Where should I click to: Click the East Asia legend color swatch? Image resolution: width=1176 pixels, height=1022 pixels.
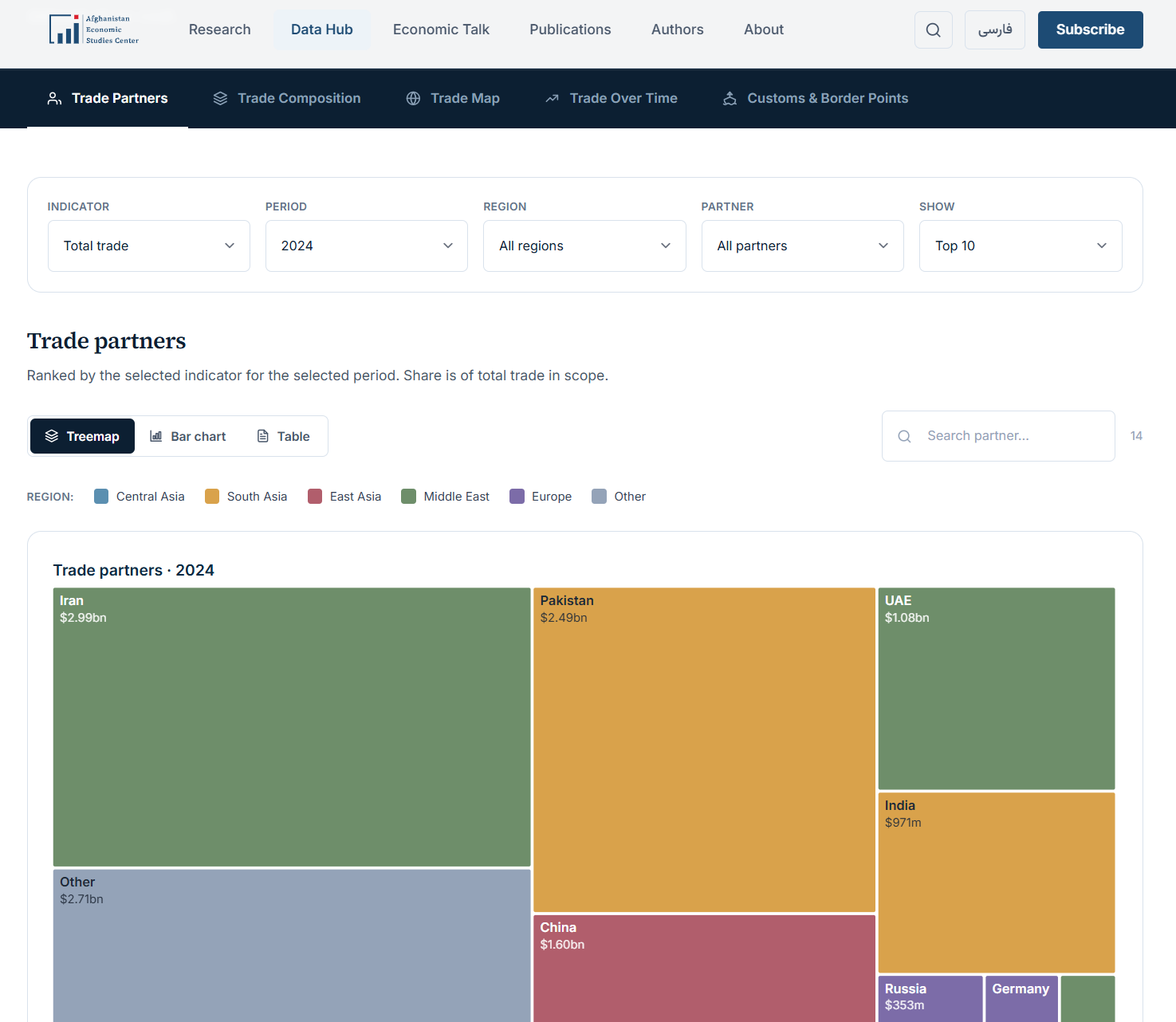click(315, 497)
